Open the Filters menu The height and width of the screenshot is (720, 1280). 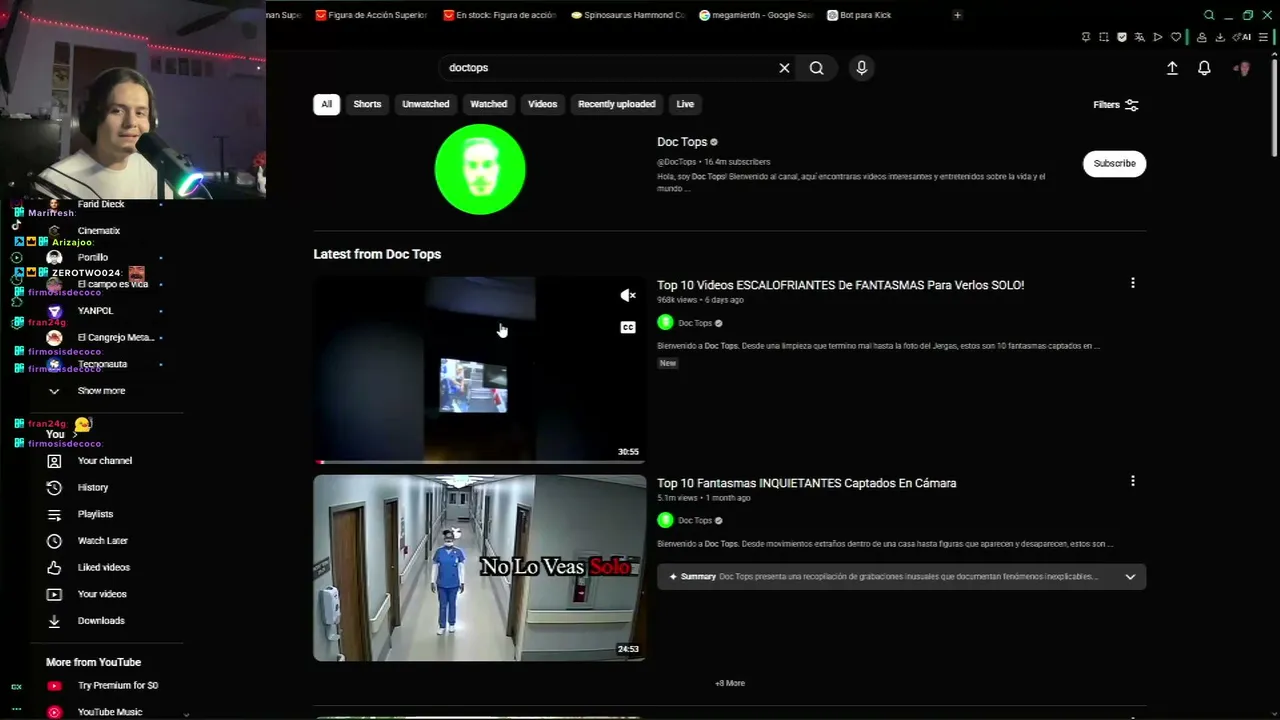pyautogui.click(x=1116, y=105)
